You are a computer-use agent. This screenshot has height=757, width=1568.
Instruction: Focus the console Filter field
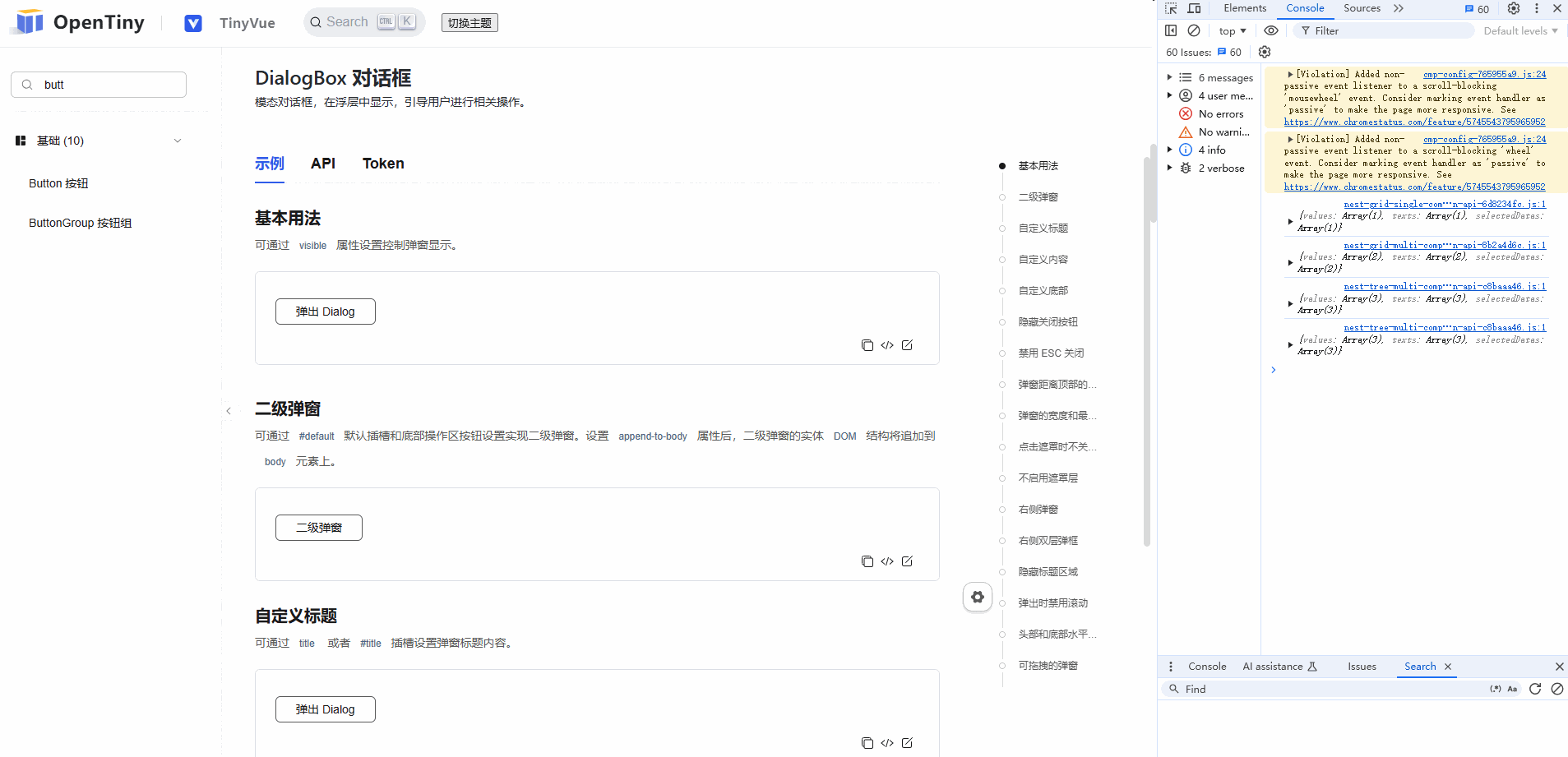[x=1384, y=30]
